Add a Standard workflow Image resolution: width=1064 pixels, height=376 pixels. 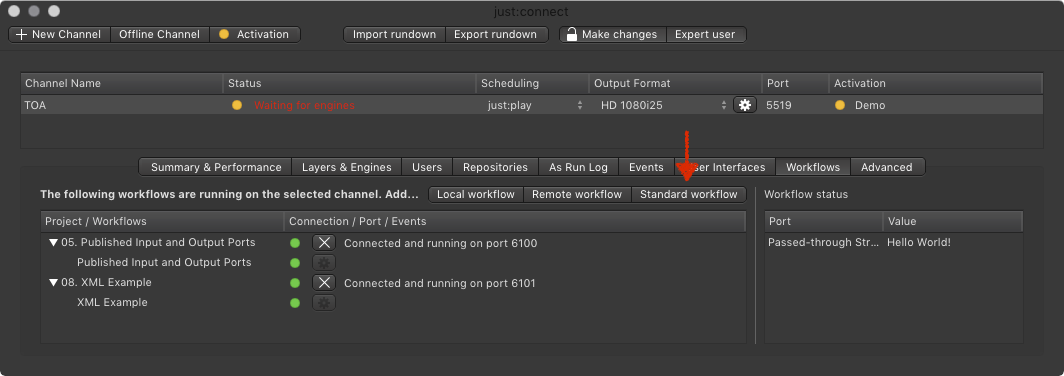click(x=689, y=194)
